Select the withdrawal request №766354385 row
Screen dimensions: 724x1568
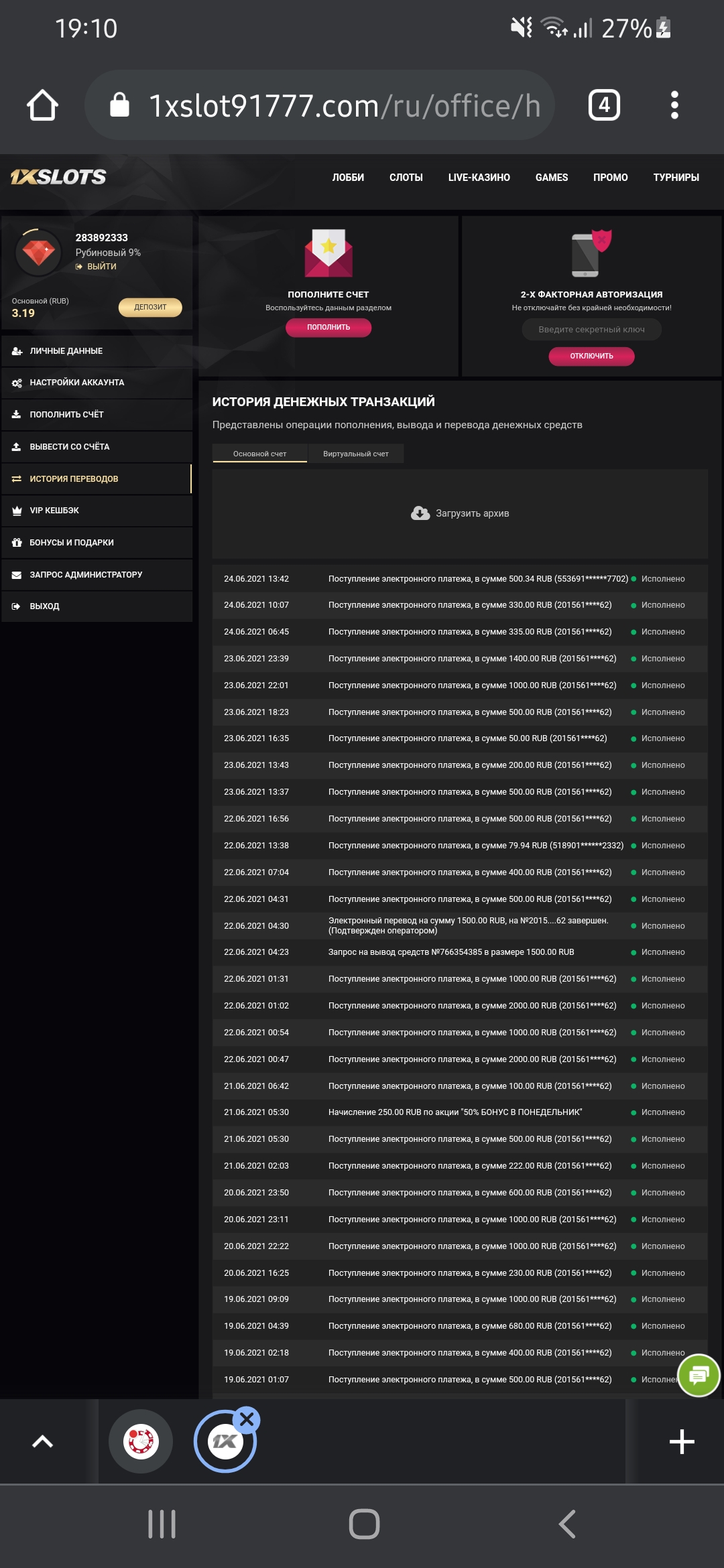(460, 952)
